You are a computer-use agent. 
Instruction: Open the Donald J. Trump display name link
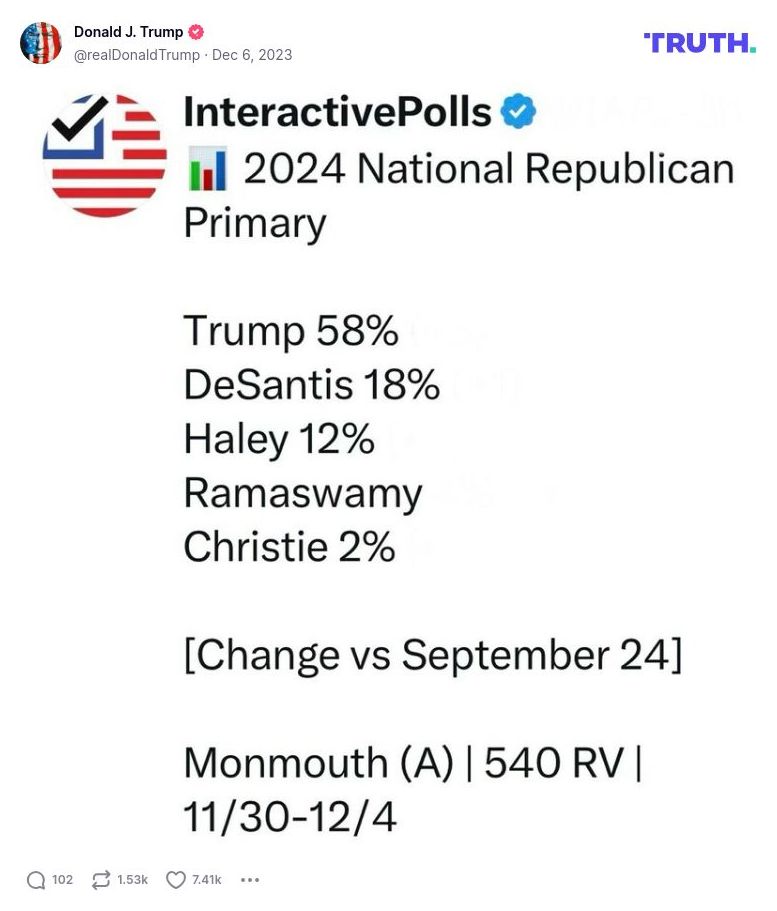tap(129, 32)
